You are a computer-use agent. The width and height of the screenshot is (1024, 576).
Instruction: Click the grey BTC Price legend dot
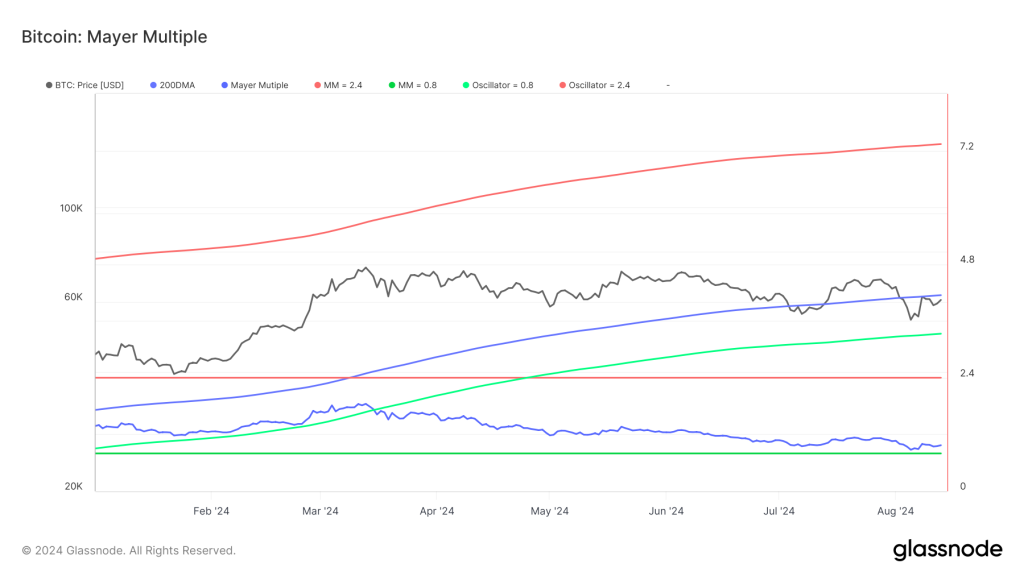(x=50, y=86)
